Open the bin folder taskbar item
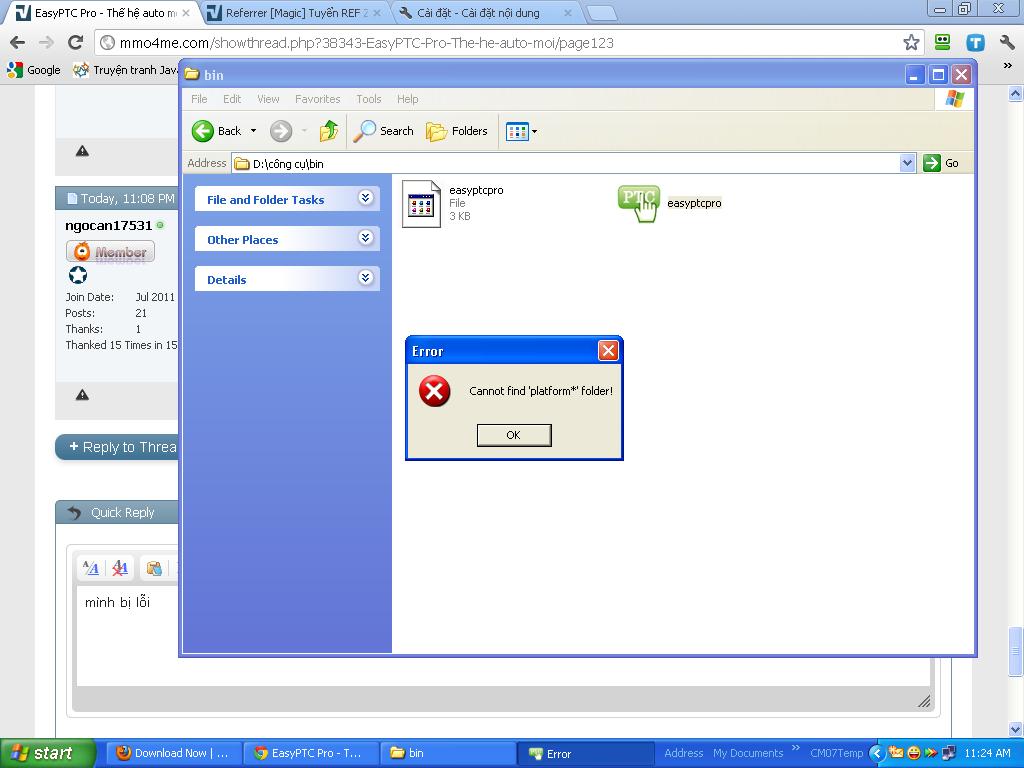This screenshot has height=768, width=1024. (447, 753)
